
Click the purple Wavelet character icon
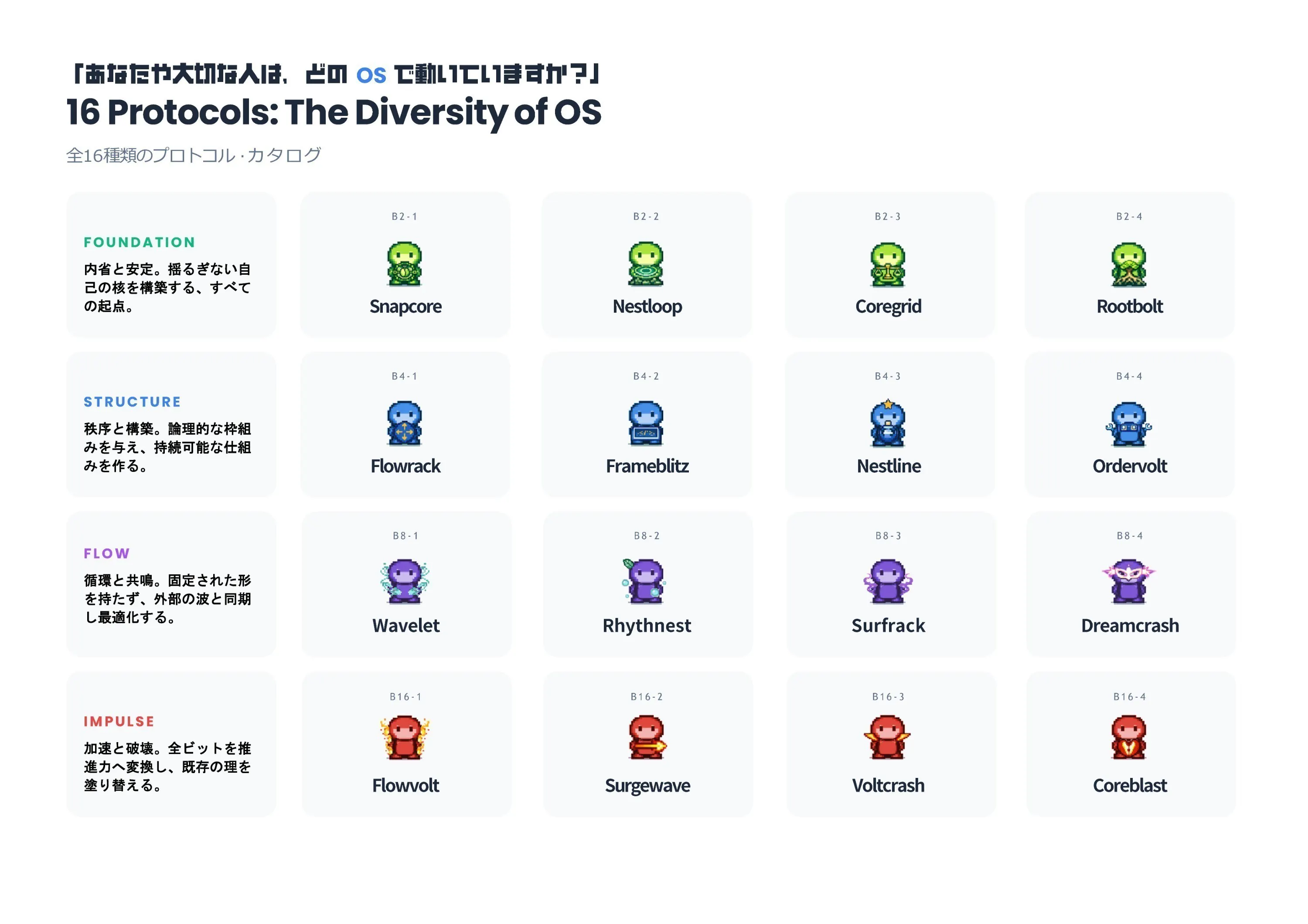tap(405, 582)
